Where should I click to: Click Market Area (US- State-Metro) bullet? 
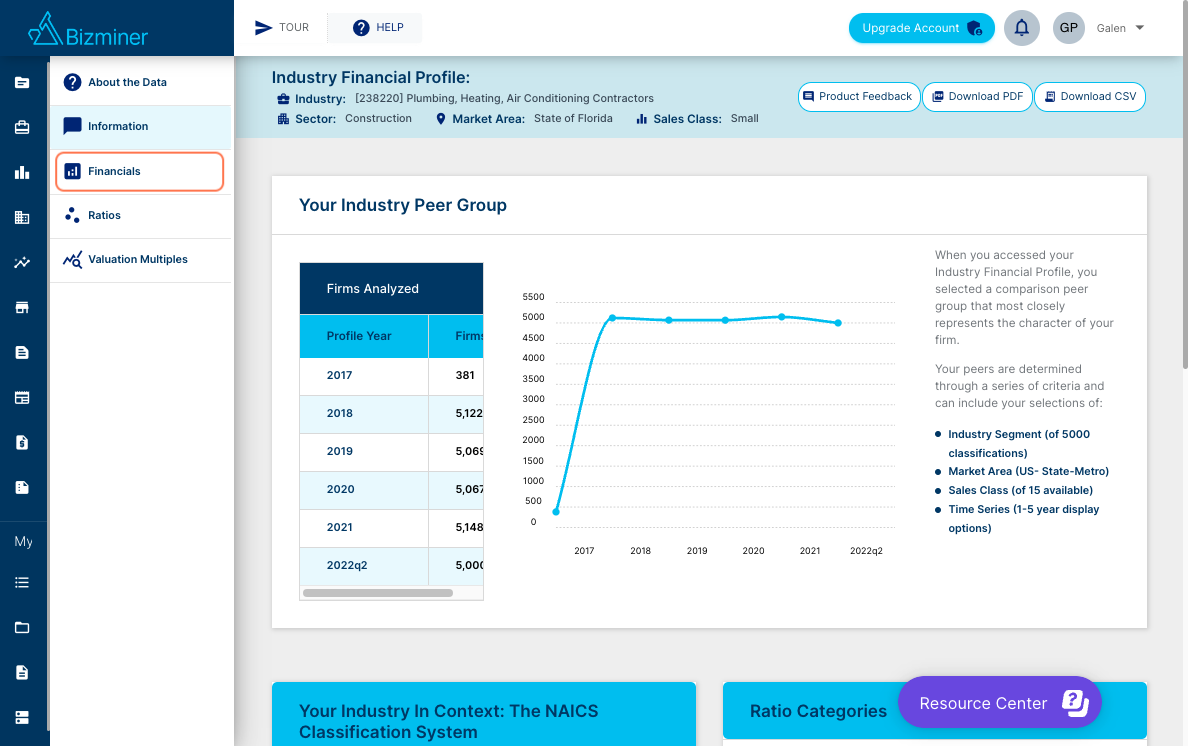pyautogui.click(x=1028, y=471)
